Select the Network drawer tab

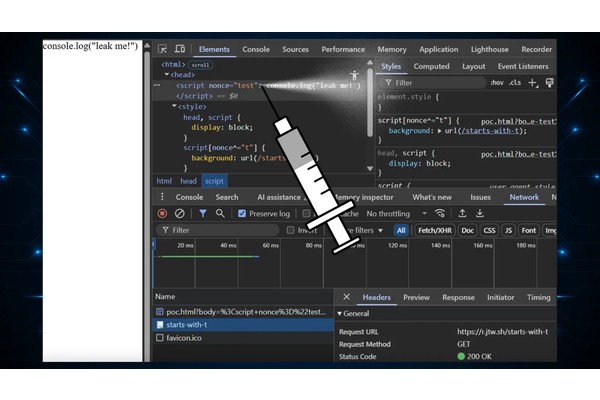pos(524,197)
